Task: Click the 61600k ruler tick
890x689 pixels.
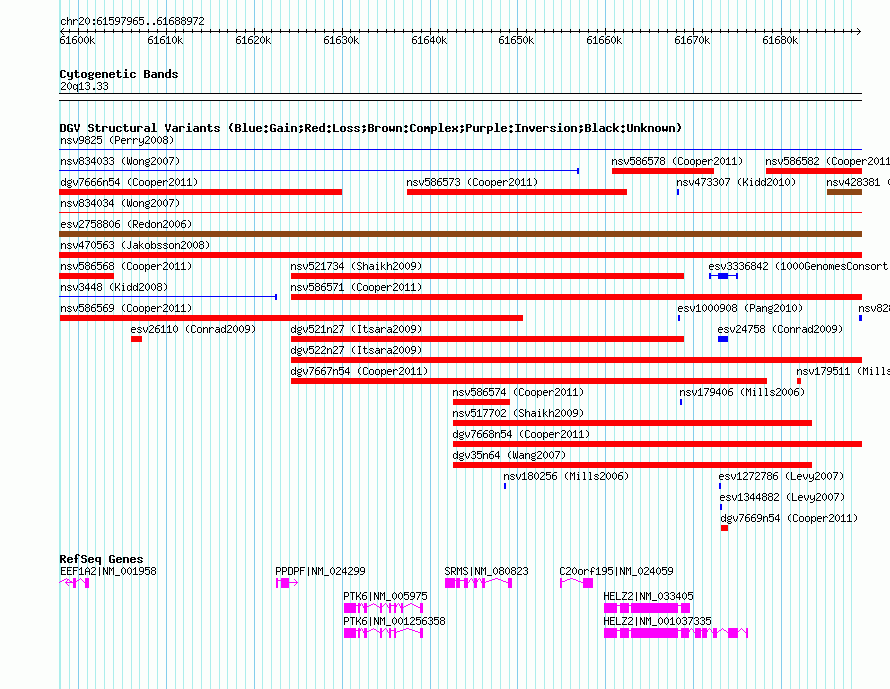Action: tap(77, 40)
